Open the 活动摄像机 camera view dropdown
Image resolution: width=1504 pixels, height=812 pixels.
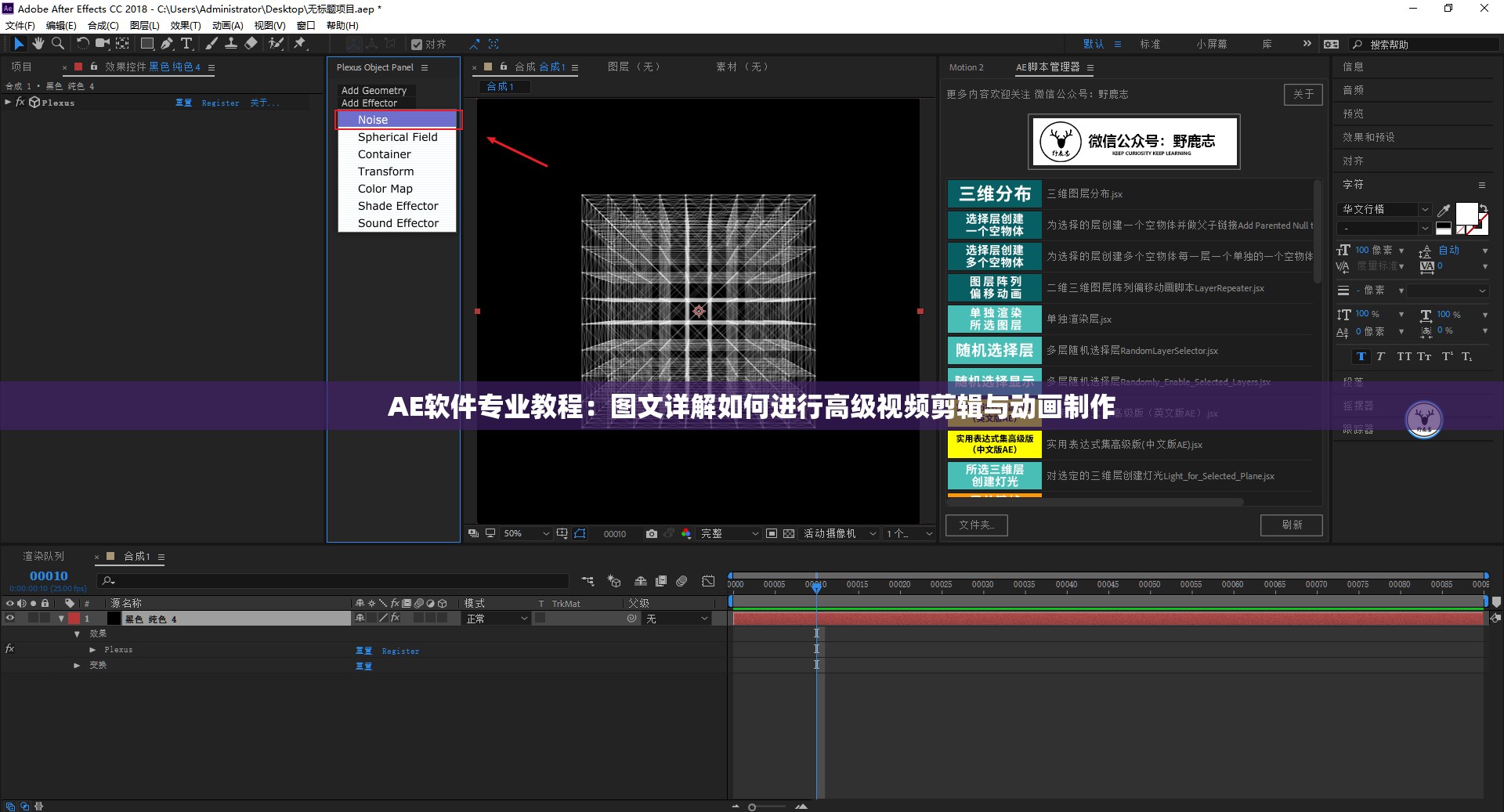point(840,533)
